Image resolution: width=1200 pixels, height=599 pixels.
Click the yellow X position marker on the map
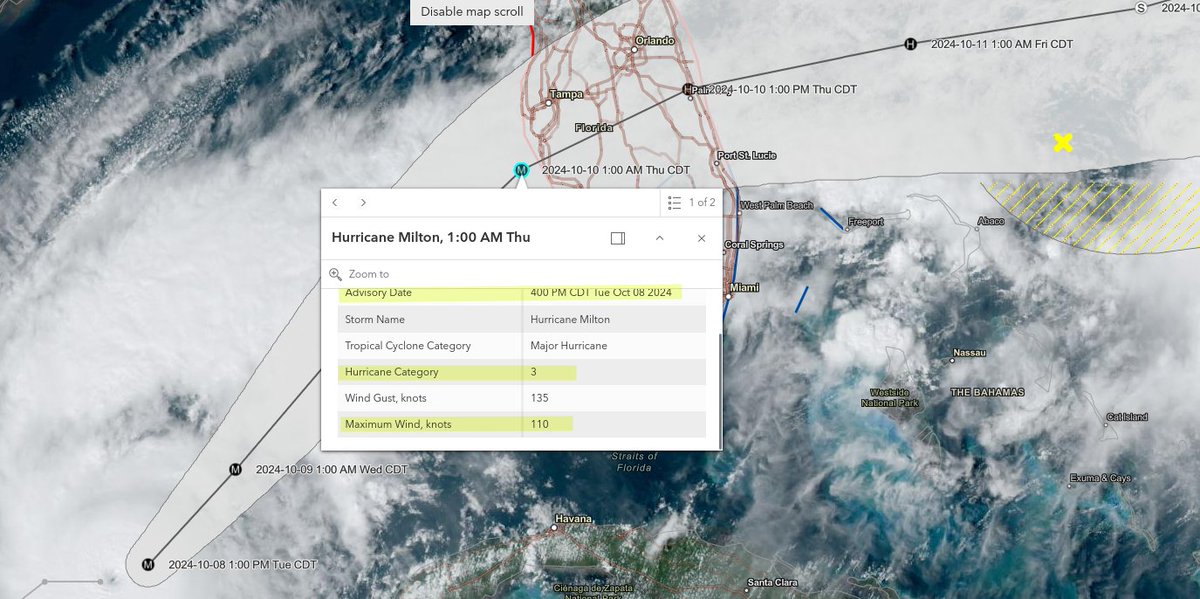(1062, 143)
